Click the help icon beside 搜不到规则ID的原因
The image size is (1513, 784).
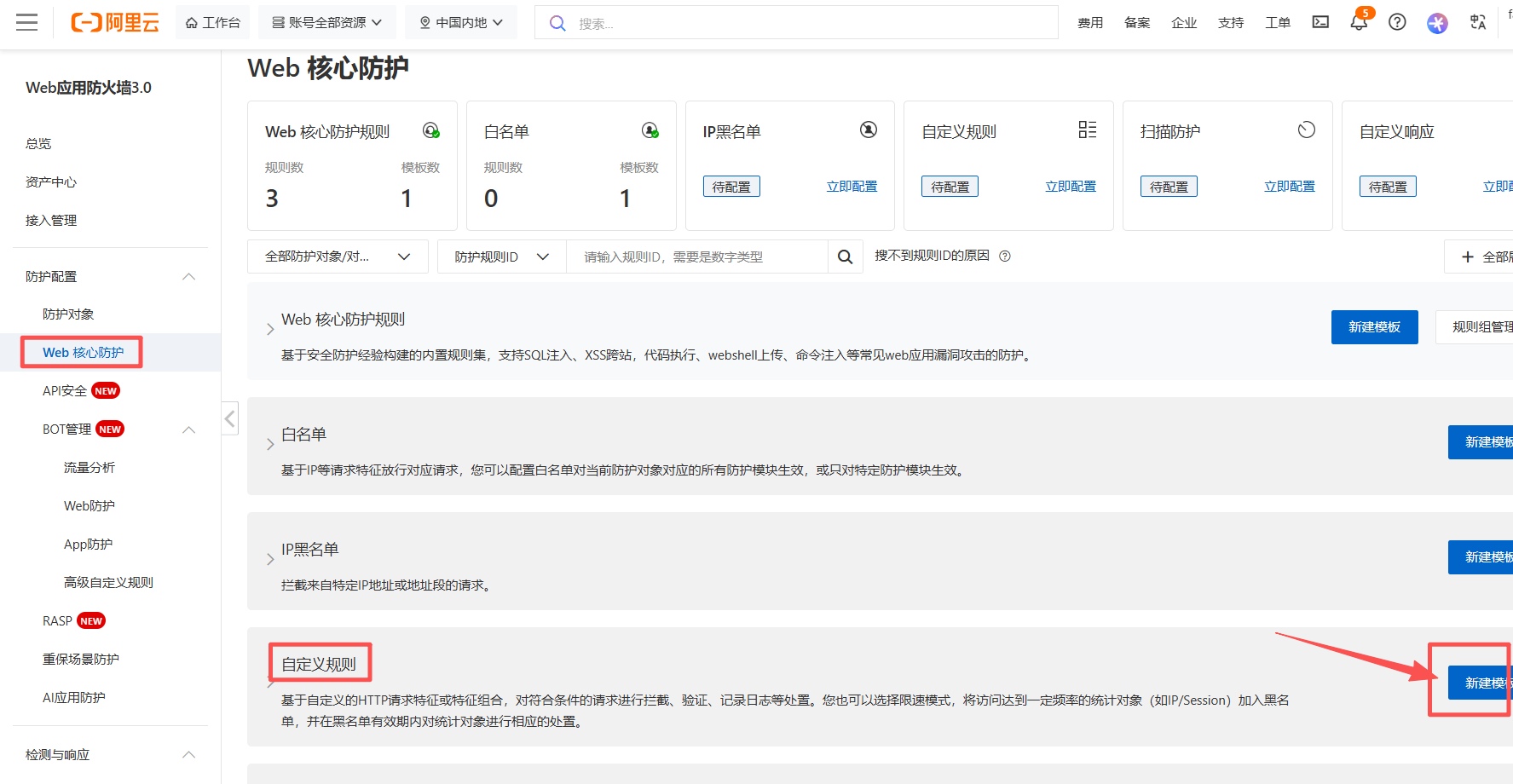(1005, 257)
